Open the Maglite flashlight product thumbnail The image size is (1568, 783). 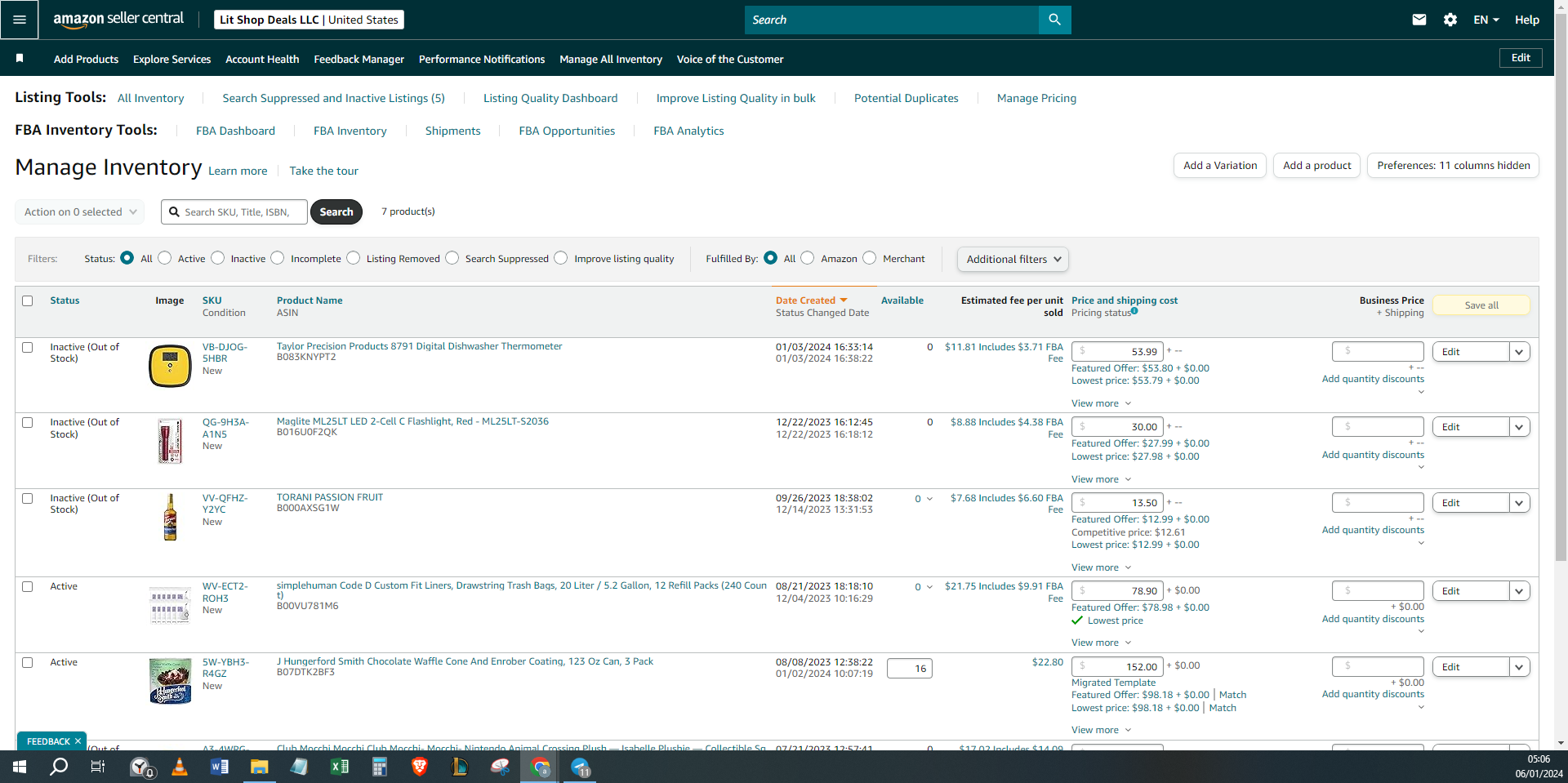click(x=170, y=441)
